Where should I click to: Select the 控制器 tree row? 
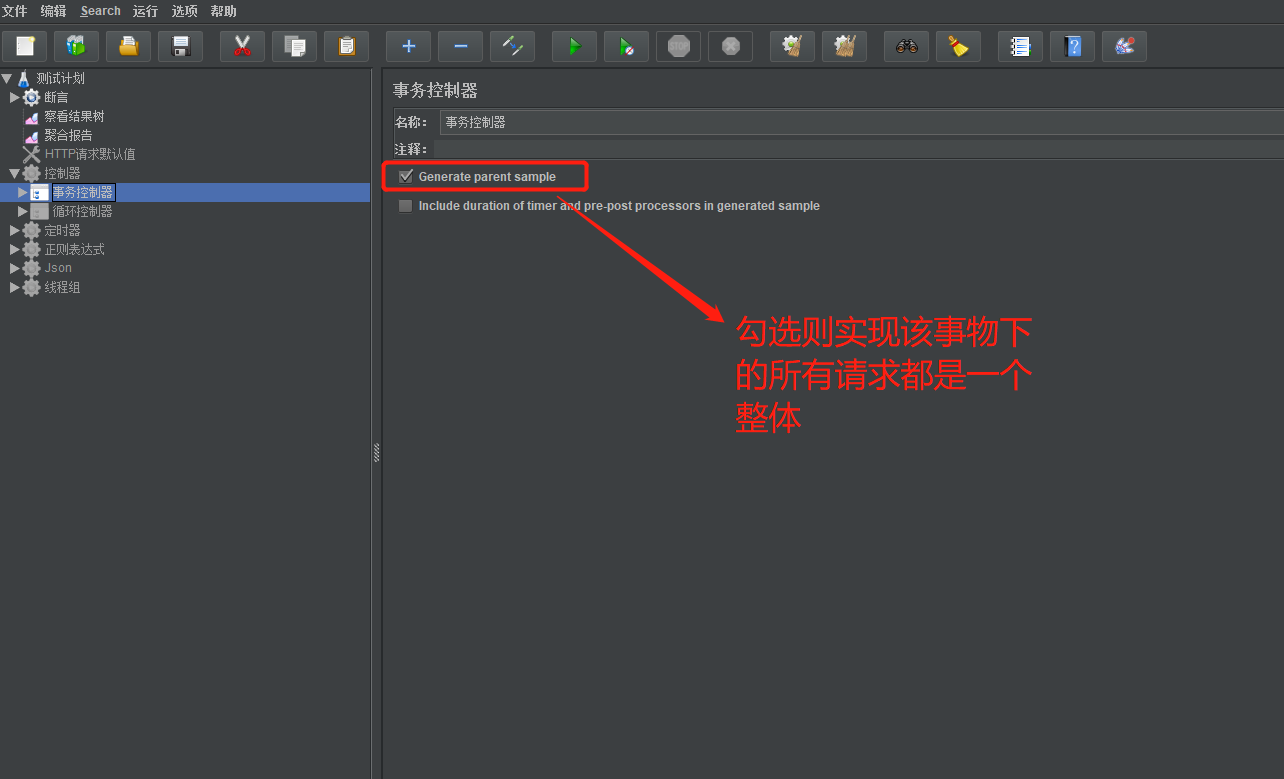click(x=62, y=173)
